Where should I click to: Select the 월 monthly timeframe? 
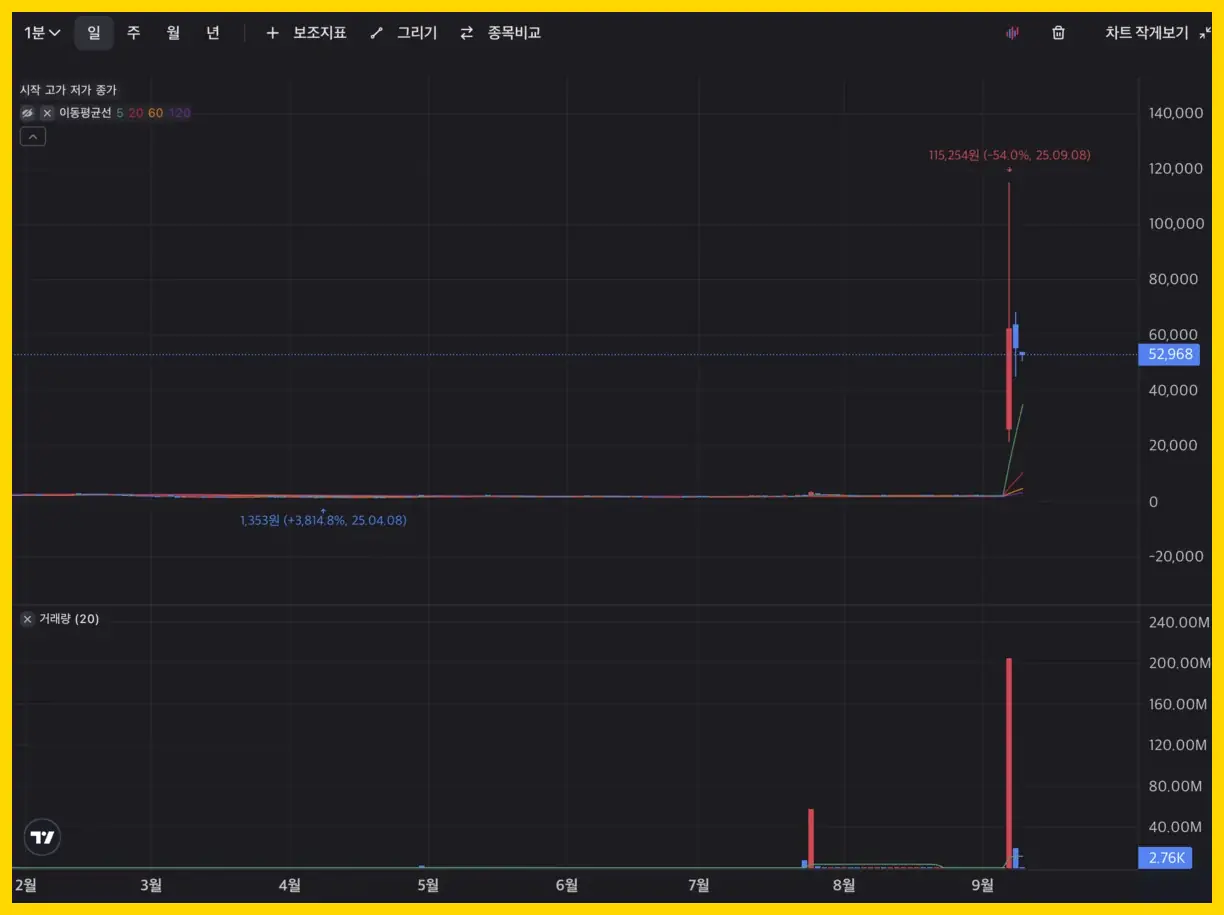173,33
